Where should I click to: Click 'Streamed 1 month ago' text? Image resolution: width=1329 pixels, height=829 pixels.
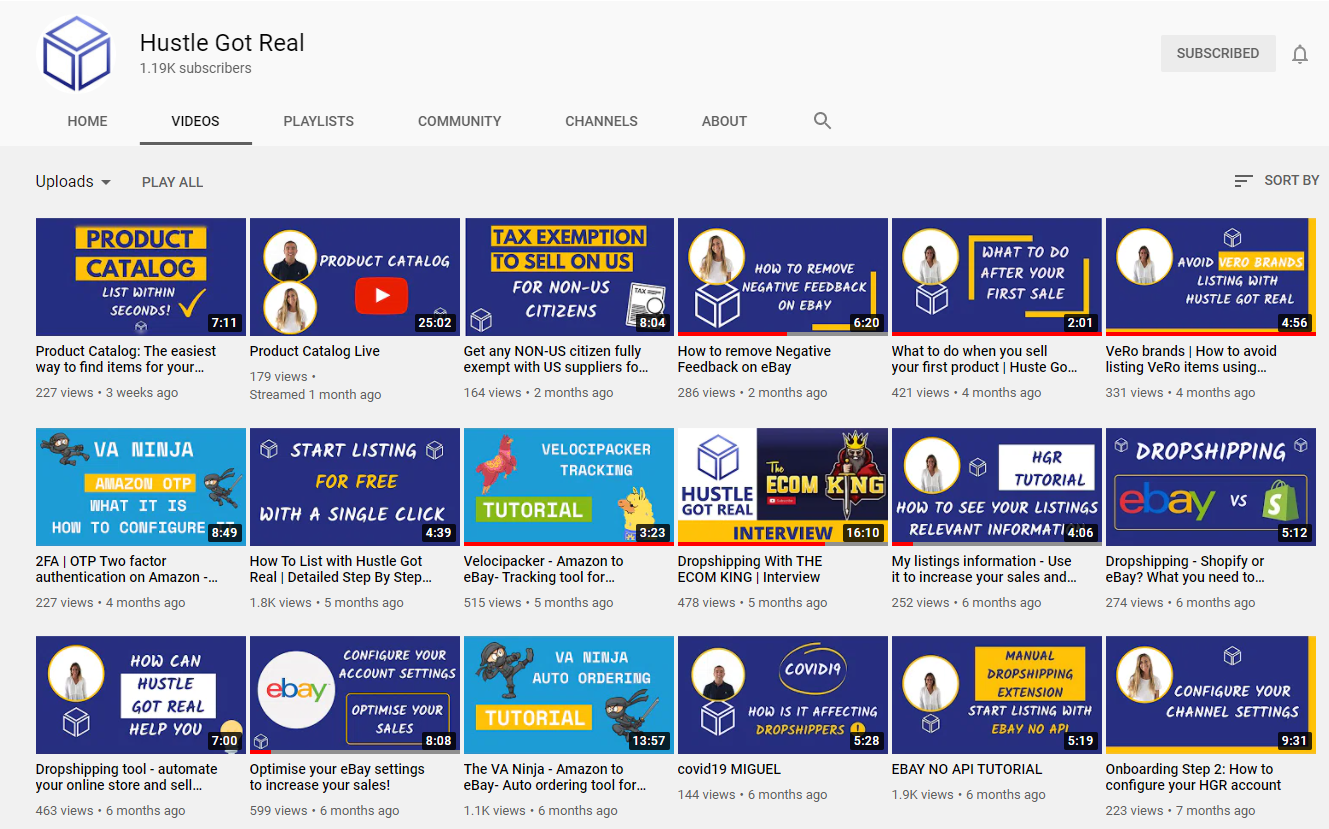[x=315, y=394]
